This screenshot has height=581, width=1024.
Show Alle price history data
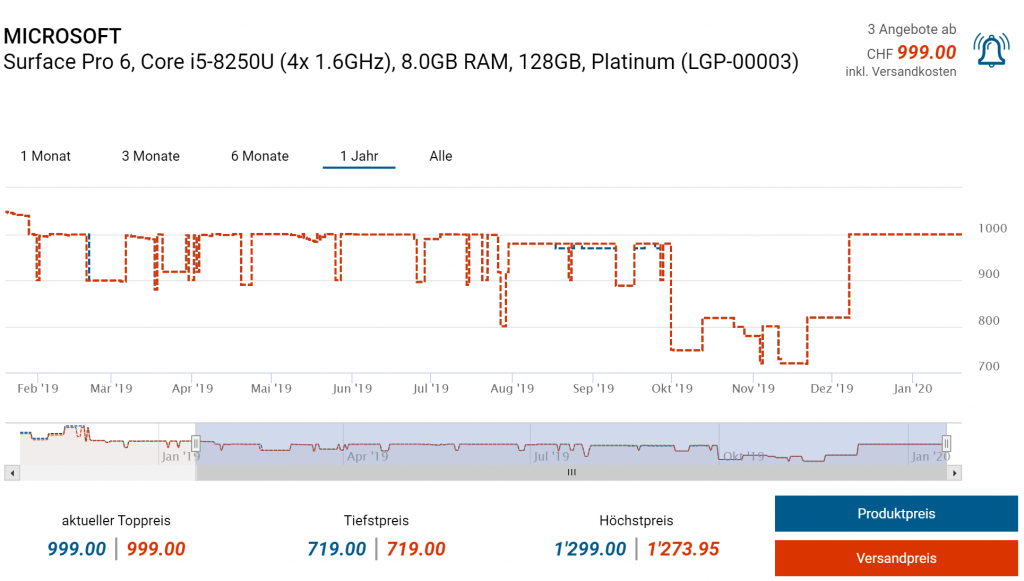441,156
